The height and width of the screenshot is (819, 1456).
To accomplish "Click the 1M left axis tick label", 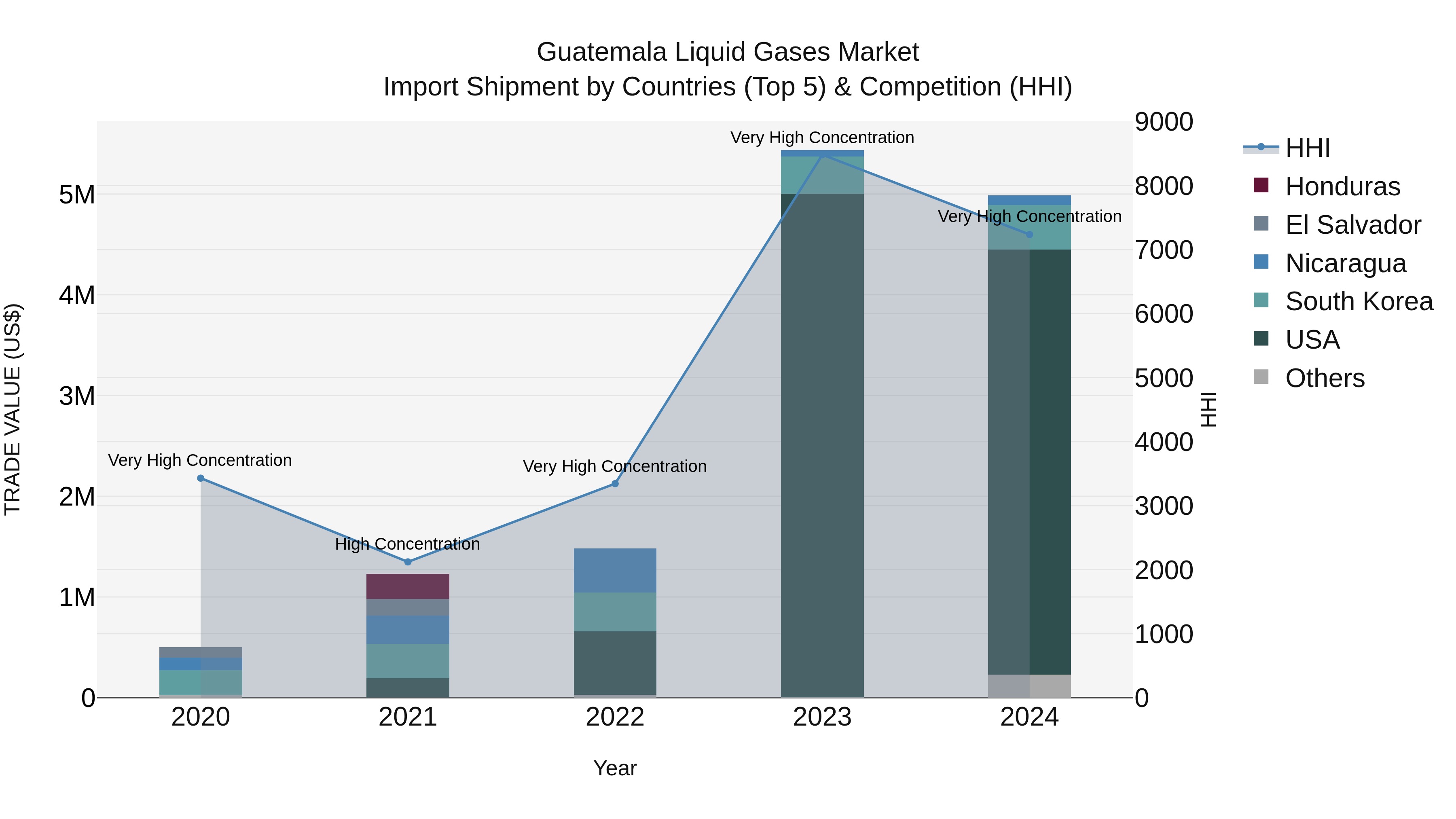I will (77, 598).
